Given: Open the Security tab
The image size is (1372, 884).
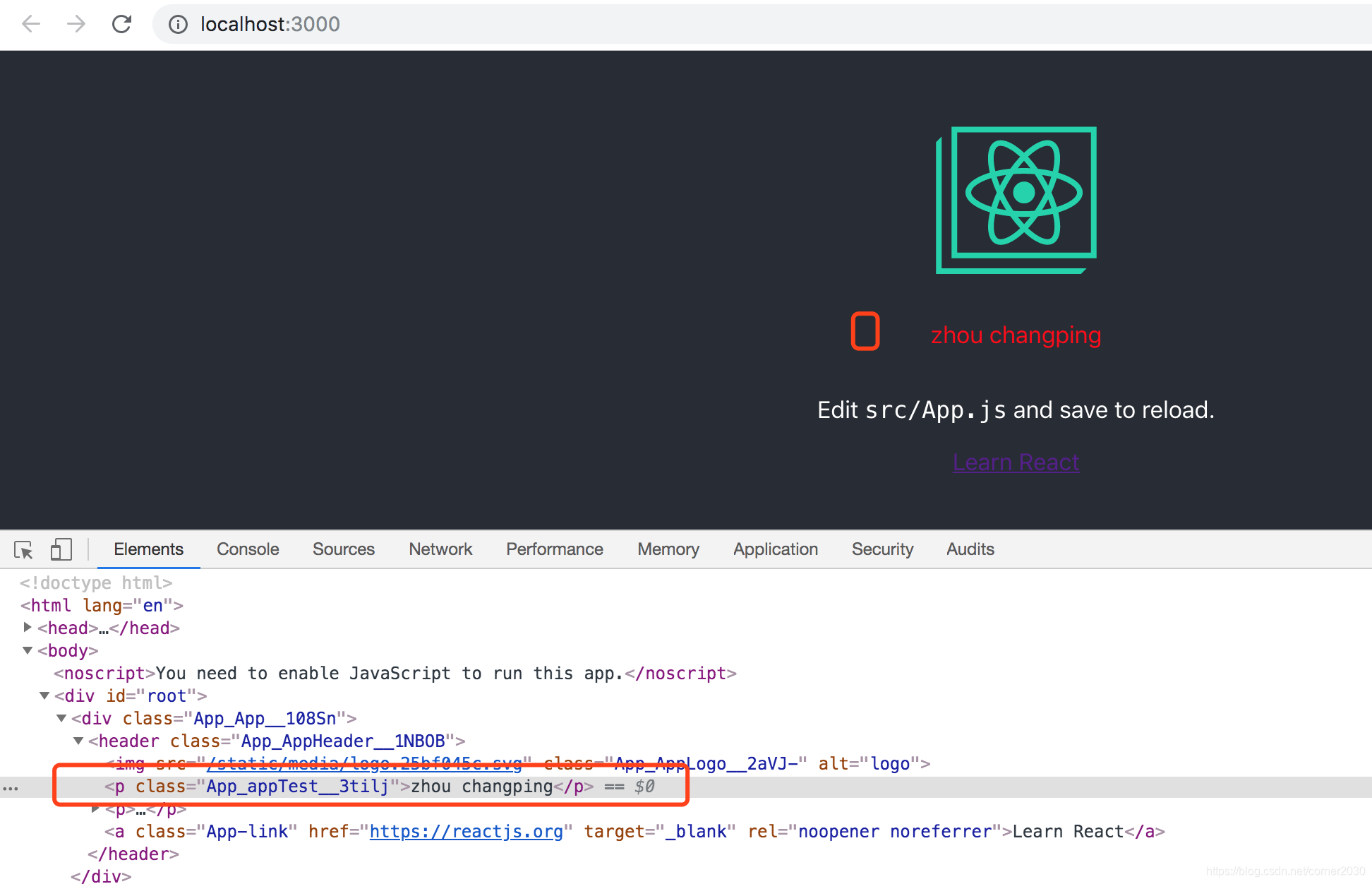Looking at the screenshot, I should click(x=882, y=549).
